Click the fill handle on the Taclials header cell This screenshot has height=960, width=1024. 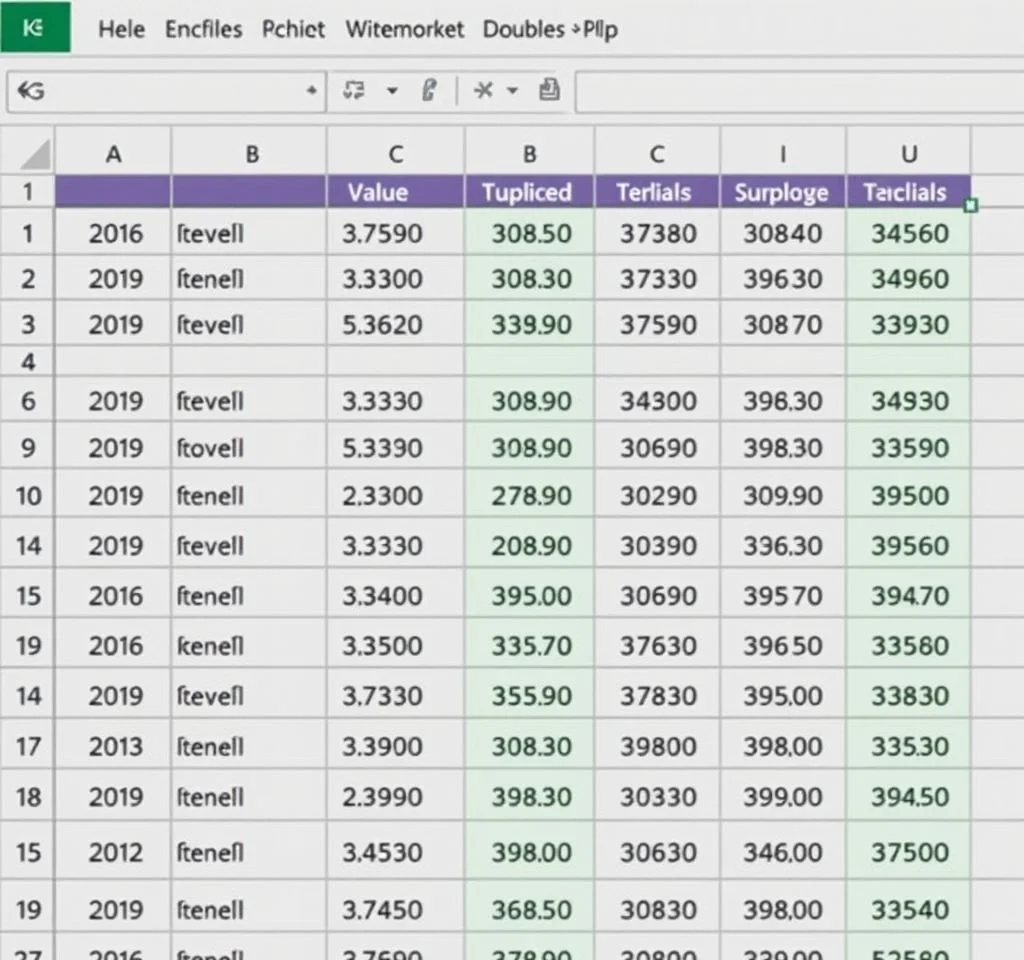969,206
